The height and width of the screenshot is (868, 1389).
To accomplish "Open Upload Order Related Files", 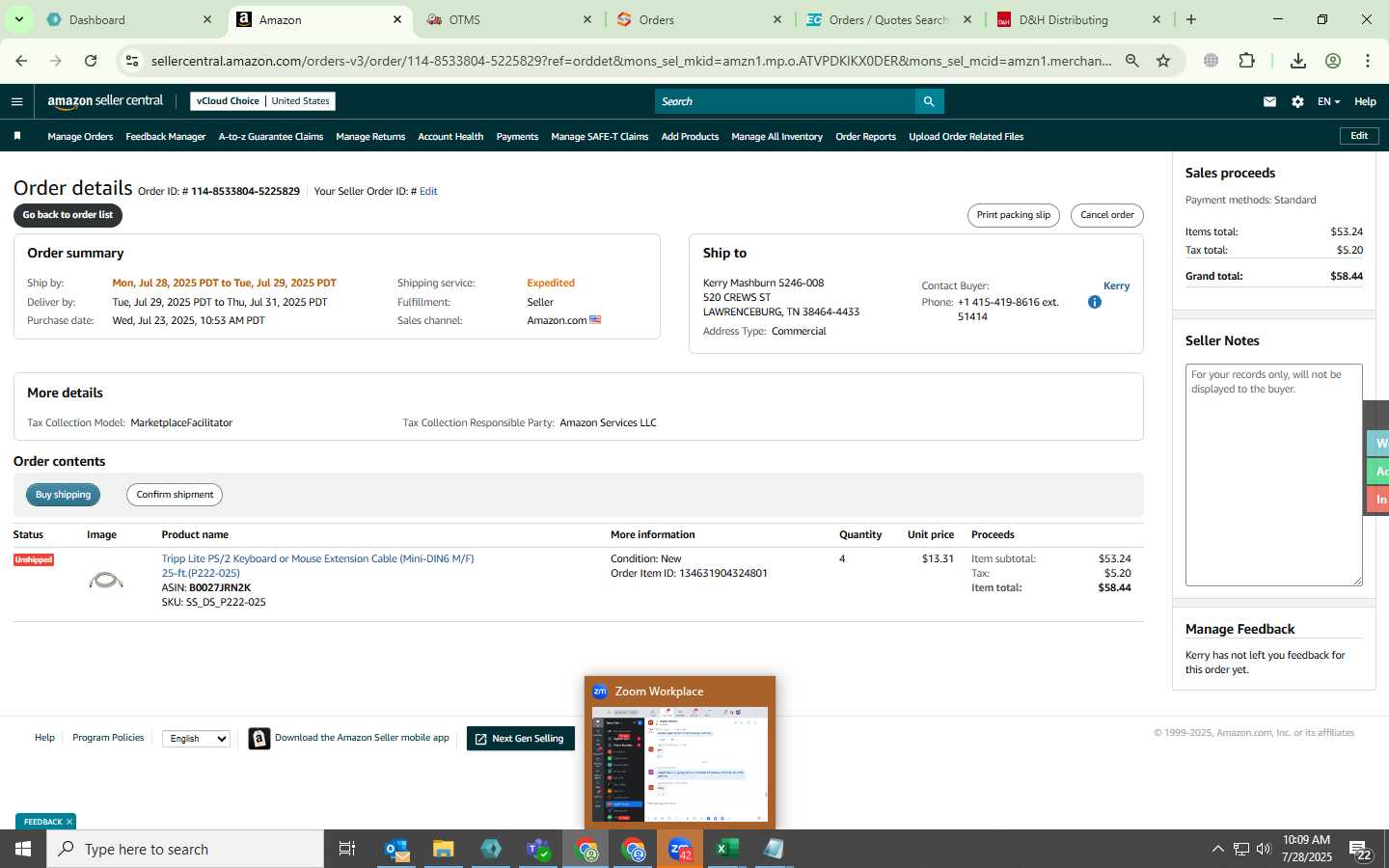I will point(966,137).
